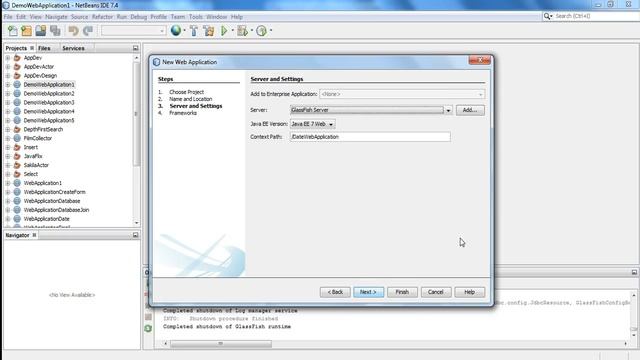Image resolution: width=640 pixels, height=360 pixels.
Task: Minimize the Navigator panel window
Action: tap(136, 235)
